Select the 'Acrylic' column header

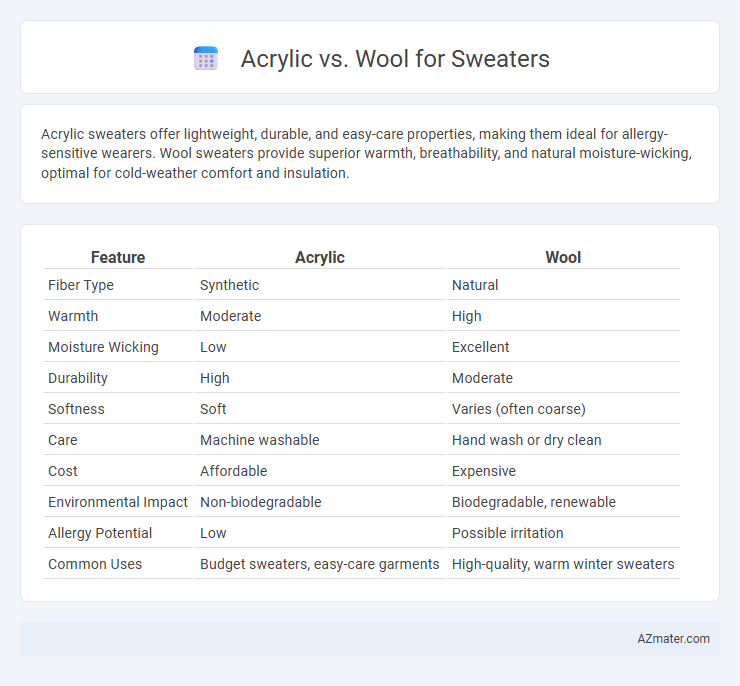(320, 257)
